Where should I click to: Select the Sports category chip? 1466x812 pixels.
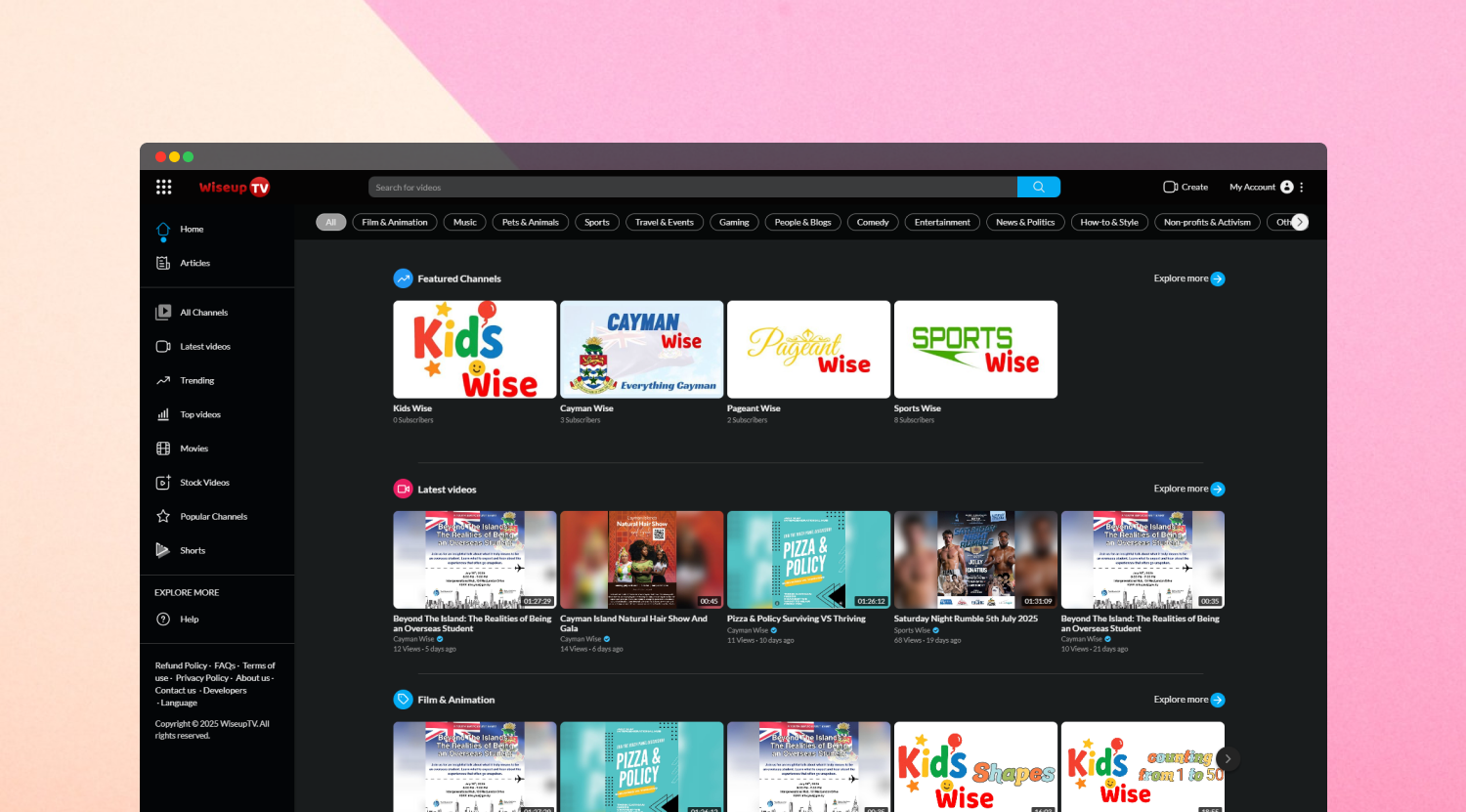tap(597, 223)
